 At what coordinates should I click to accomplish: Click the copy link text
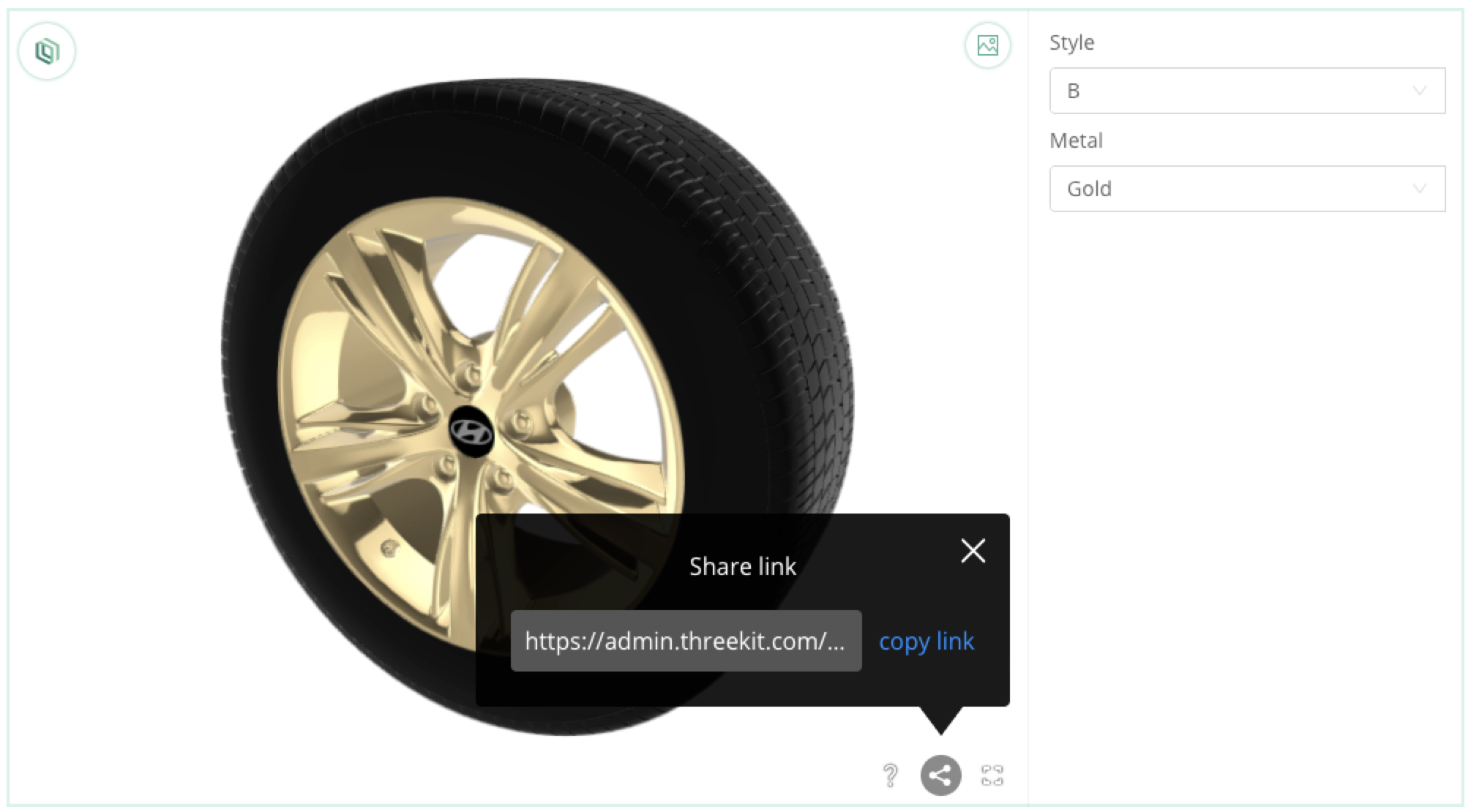pos(926,641)
